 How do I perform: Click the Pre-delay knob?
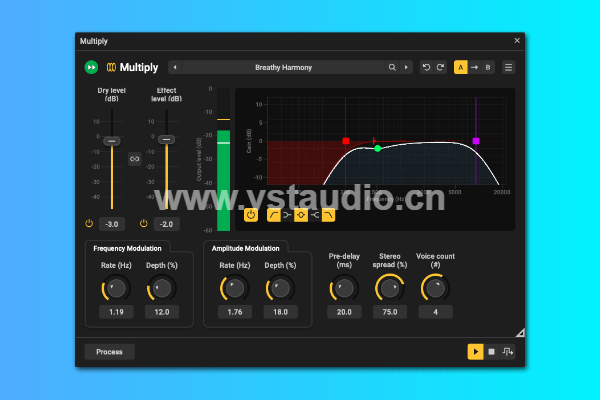click(x=344, y=288)
